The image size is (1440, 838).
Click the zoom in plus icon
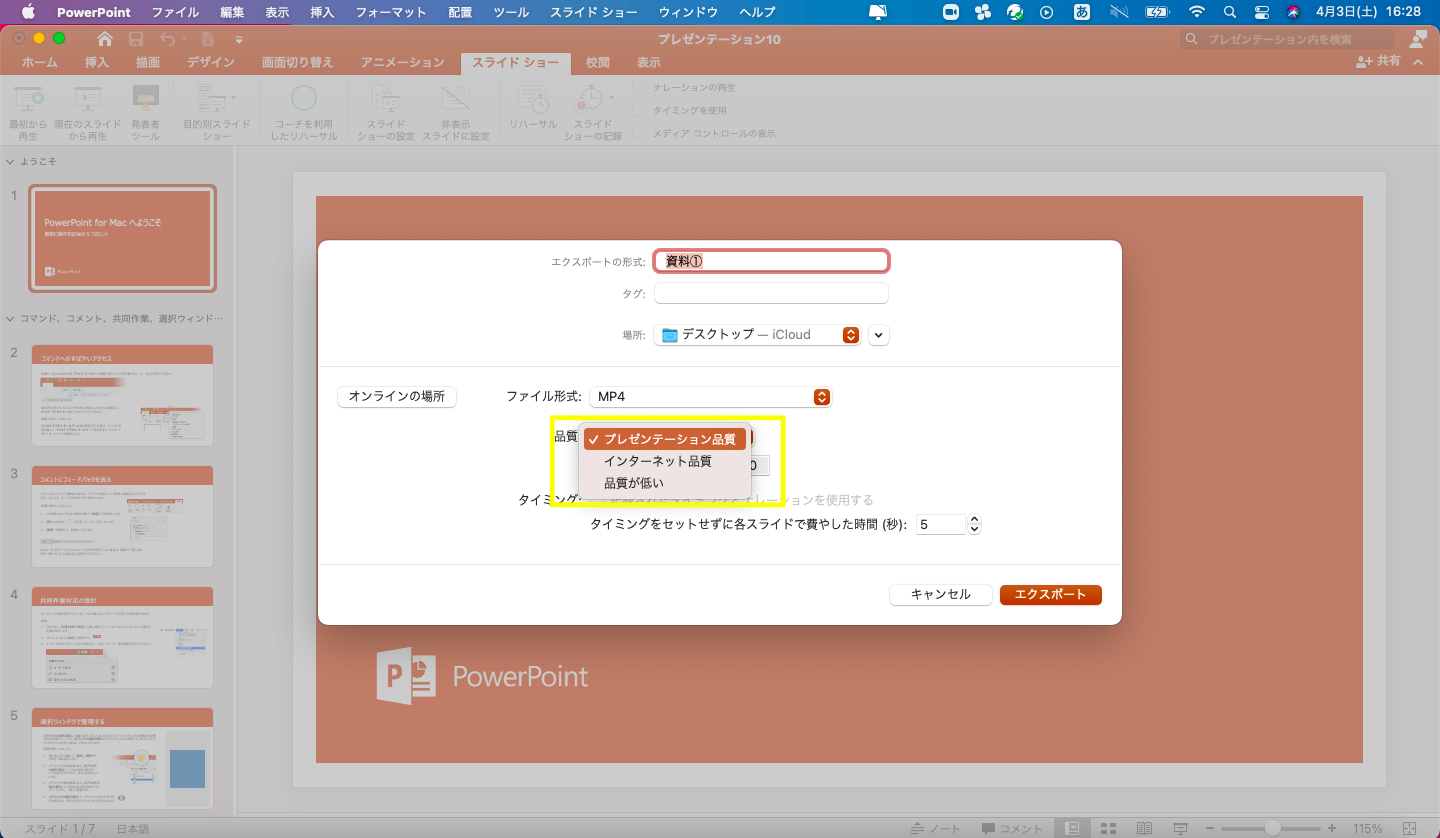pyautogui.click(x=1332, y=829)
